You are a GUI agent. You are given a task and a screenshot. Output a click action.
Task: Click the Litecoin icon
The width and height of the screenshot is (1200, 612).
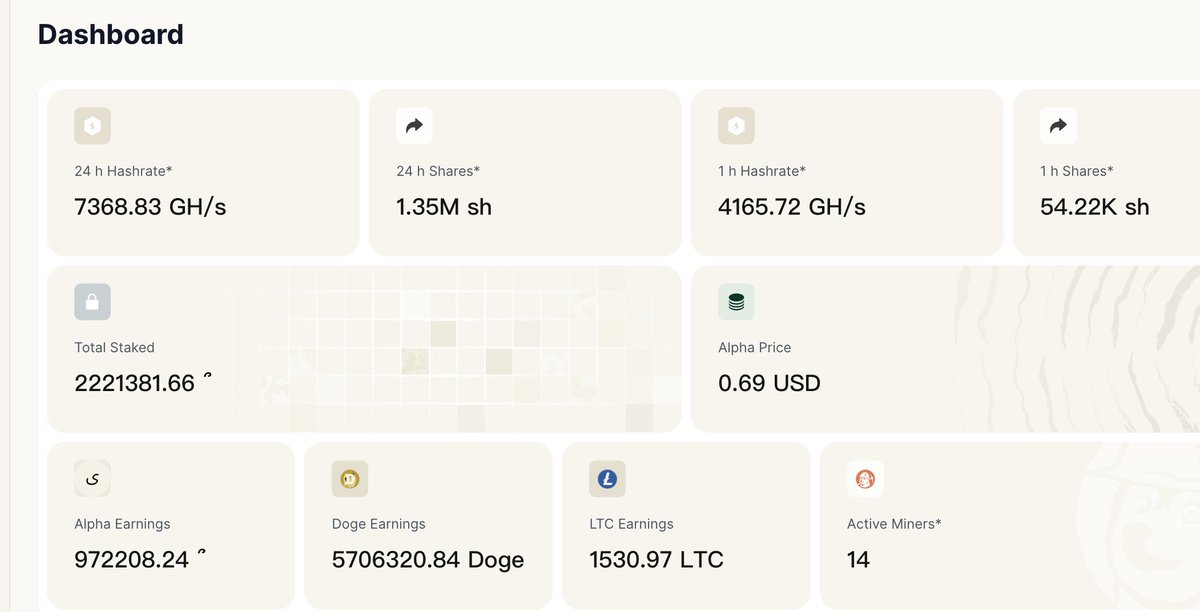pos(607,479)
